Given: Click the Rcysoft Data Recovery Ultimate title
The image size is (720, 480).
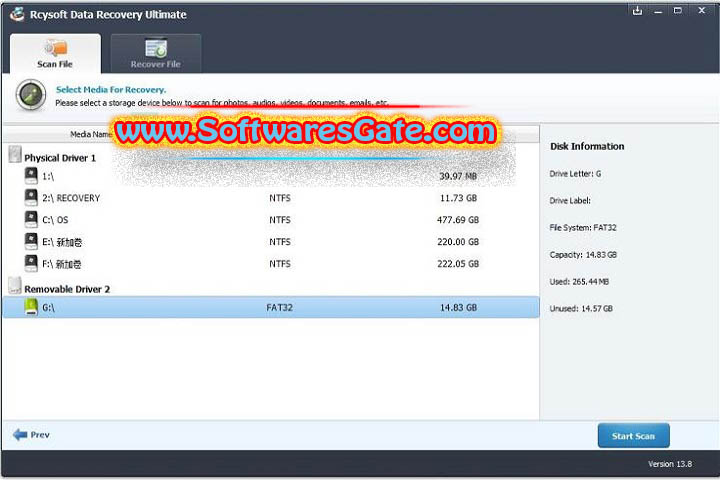Looking at the screenshot, I should [108, 15].
